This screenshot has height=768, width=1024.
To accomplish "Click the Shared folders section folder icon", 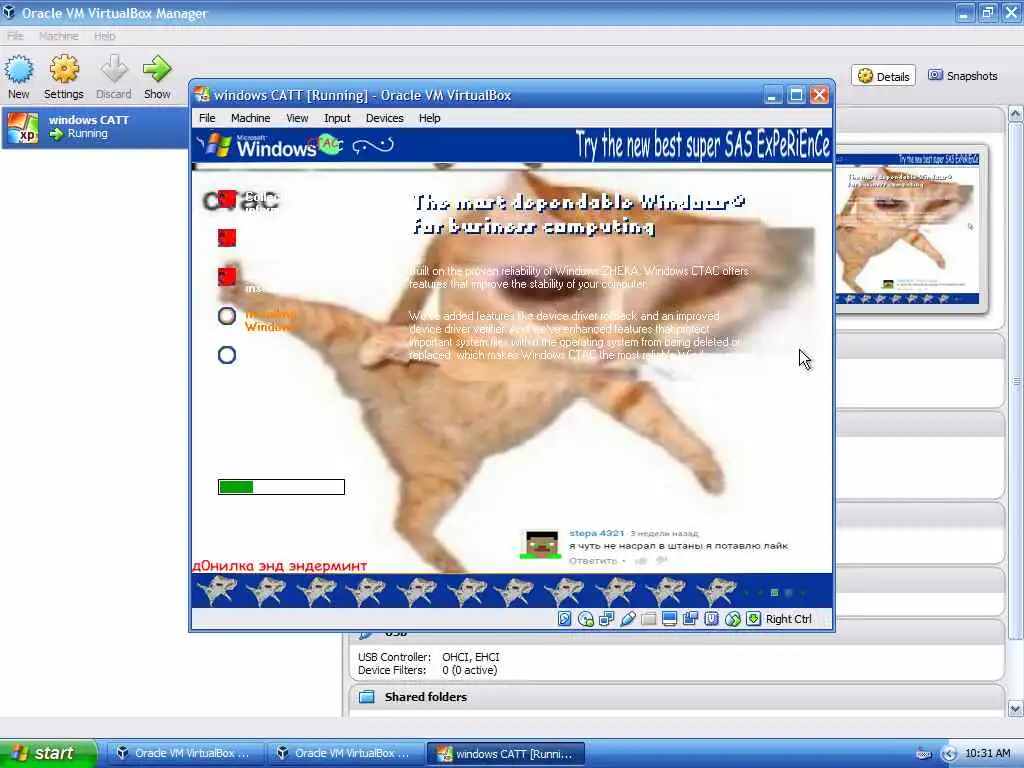I will [367, 697].
